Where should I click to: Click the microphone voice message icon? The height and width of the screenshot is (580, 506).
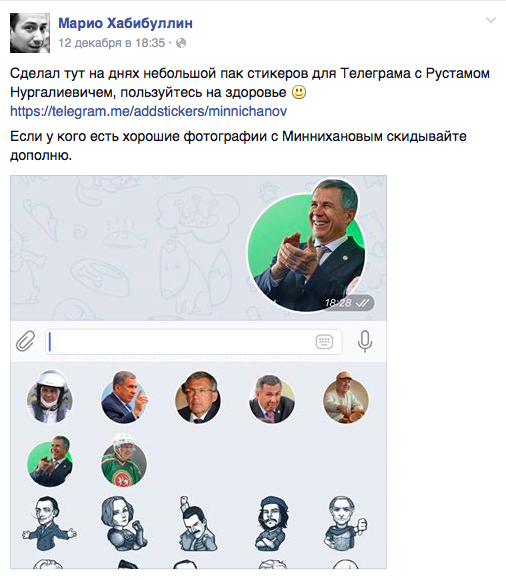pos(365,341)
